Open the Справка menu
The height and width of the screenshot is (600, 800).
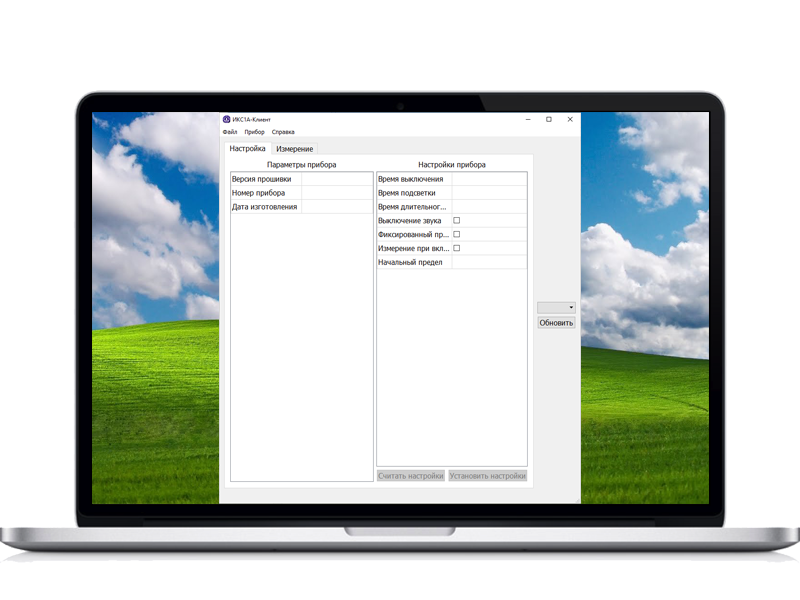[283, 132]
